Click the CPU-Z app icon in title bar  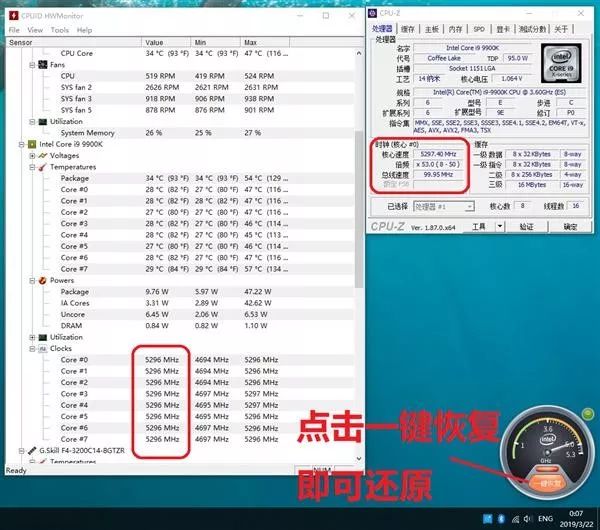point(372,13)
